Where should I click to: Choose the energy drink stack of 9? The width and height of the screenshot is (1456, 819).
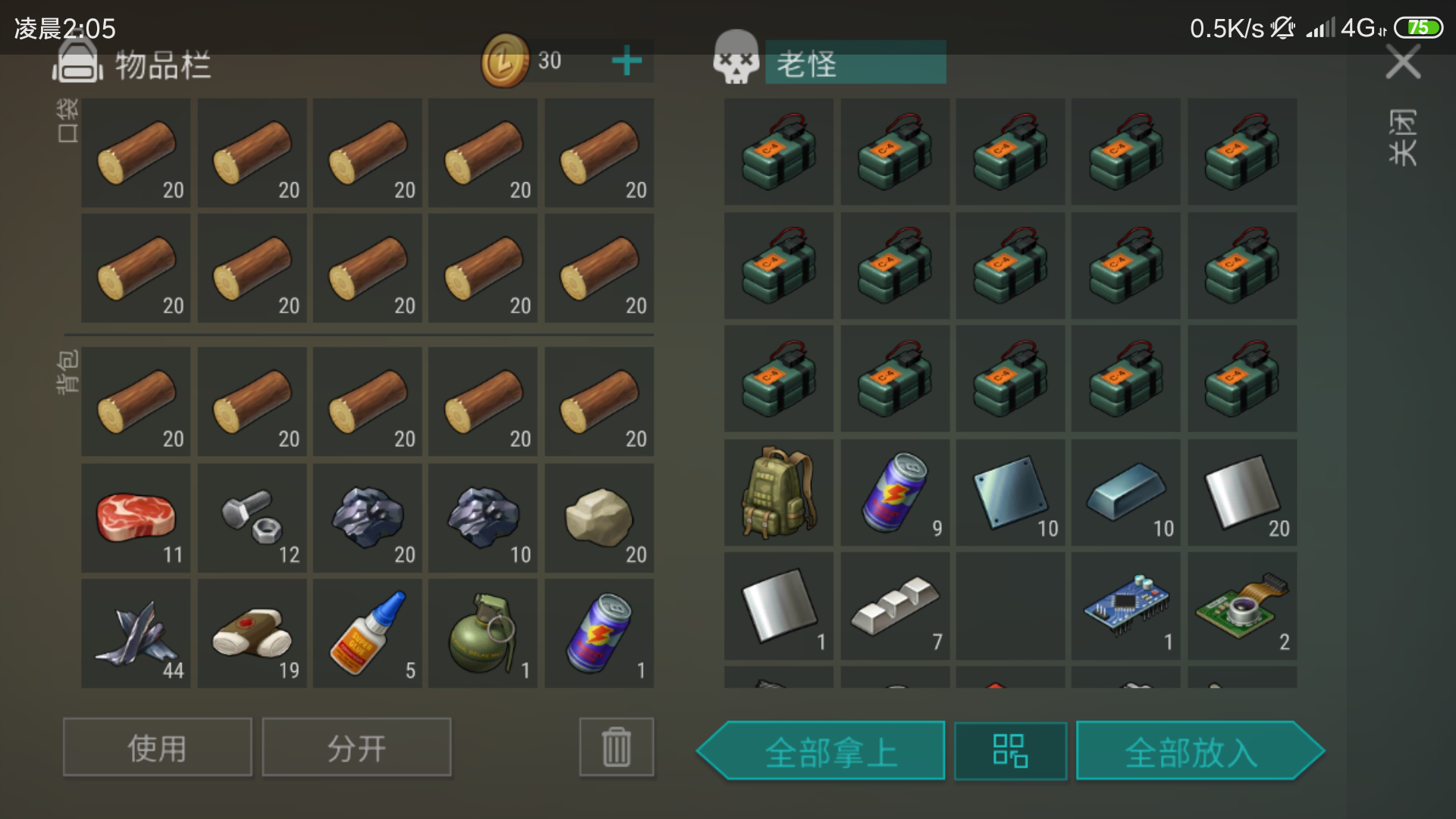point(895,492)
